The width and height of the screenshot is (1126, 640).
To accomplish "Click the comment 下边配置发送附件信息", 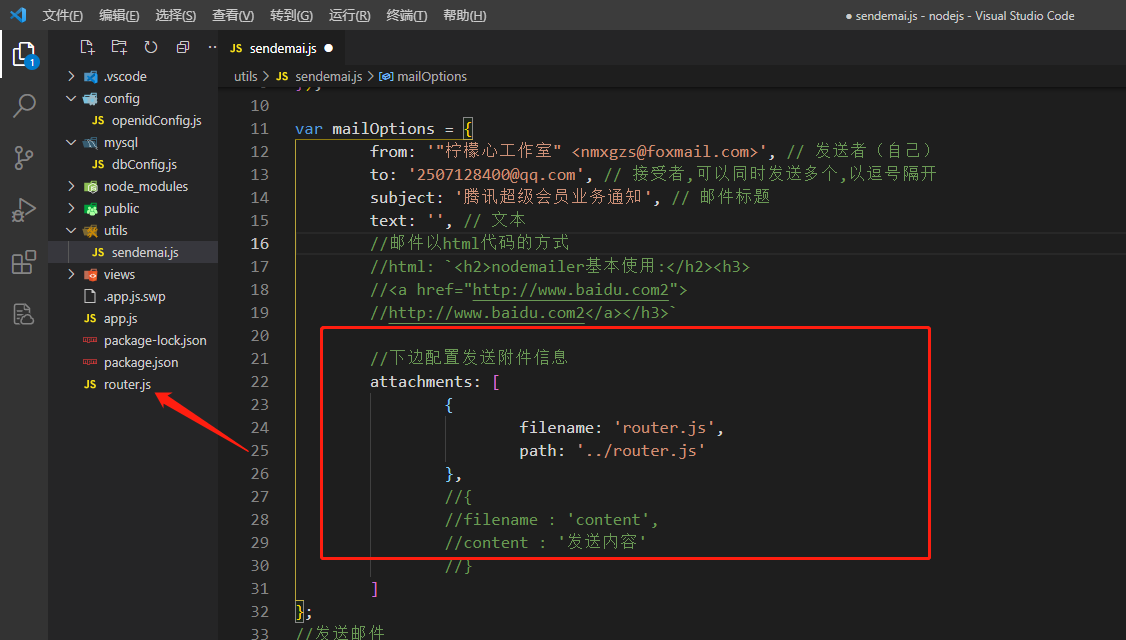I will (469, 357).
